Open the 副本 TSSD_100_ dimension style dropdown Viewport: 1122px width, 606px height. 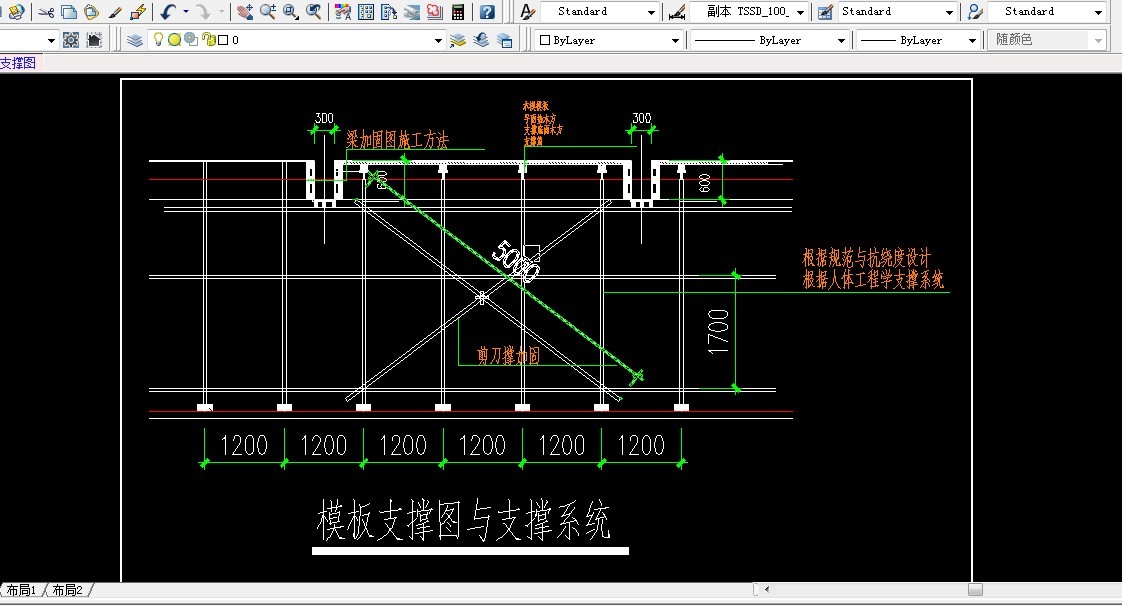(801, 12)
